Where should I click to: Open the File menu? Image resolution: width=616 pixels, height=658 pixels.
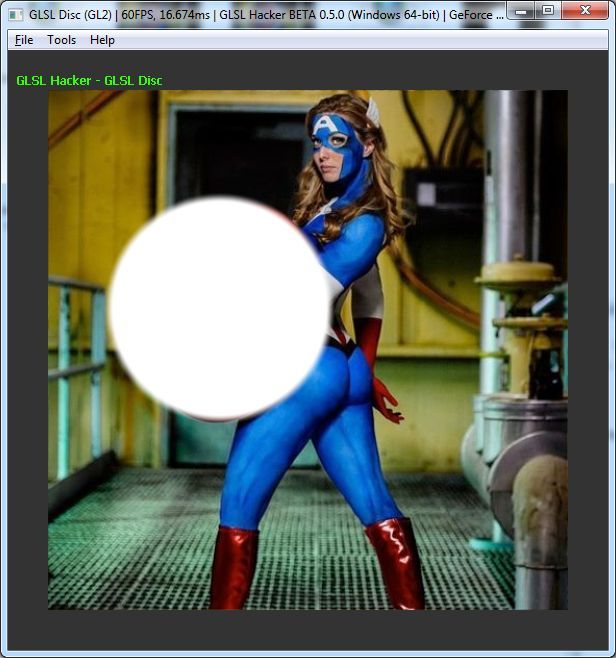(x=24, y=40)
